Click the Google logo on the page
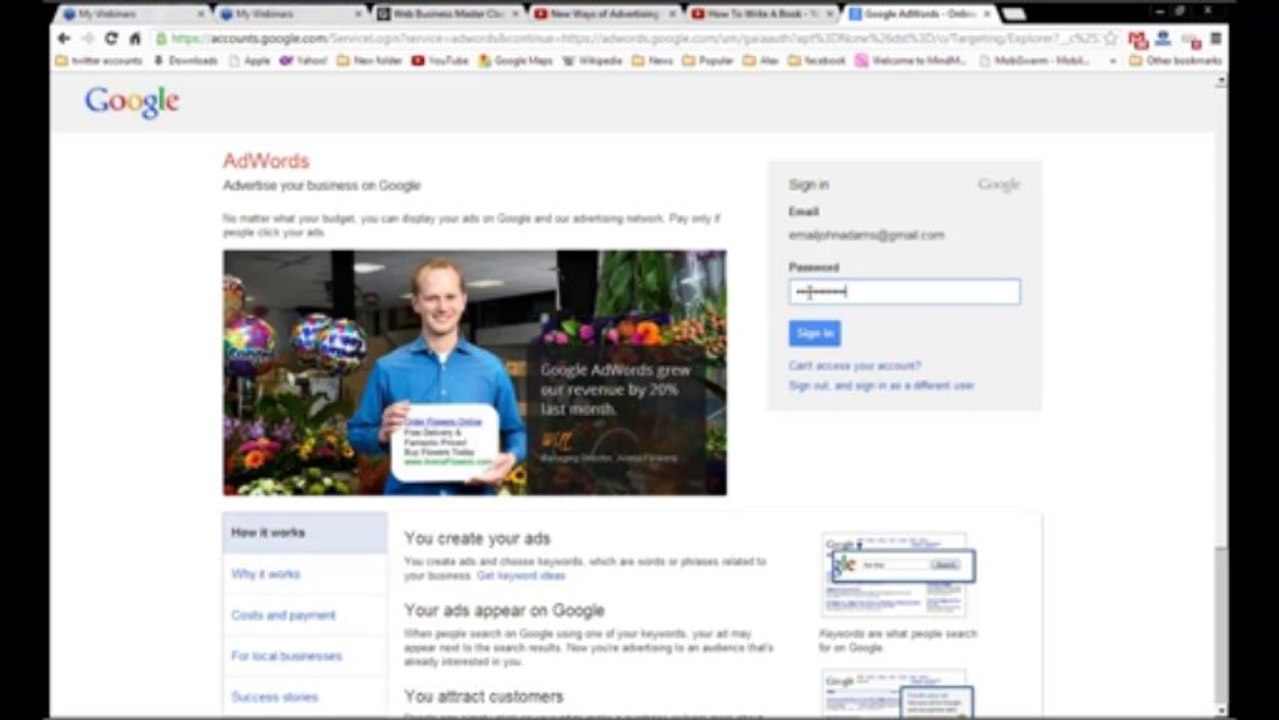1279x720 pixels. (132, 102)
